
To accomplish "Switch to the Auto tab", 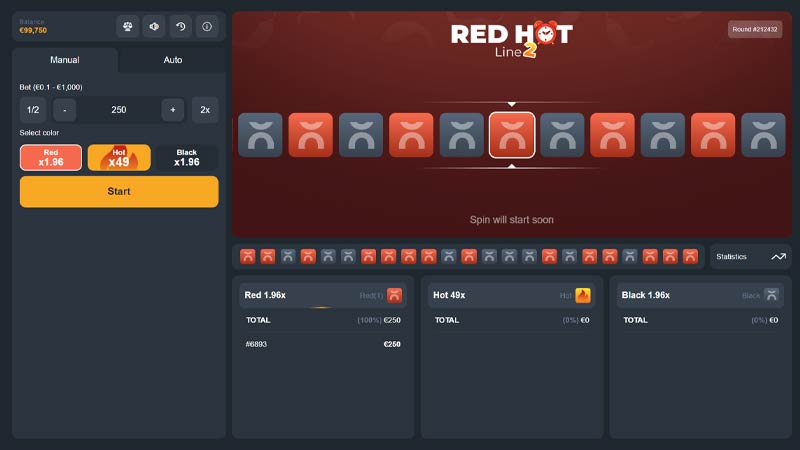I will 172,60.
